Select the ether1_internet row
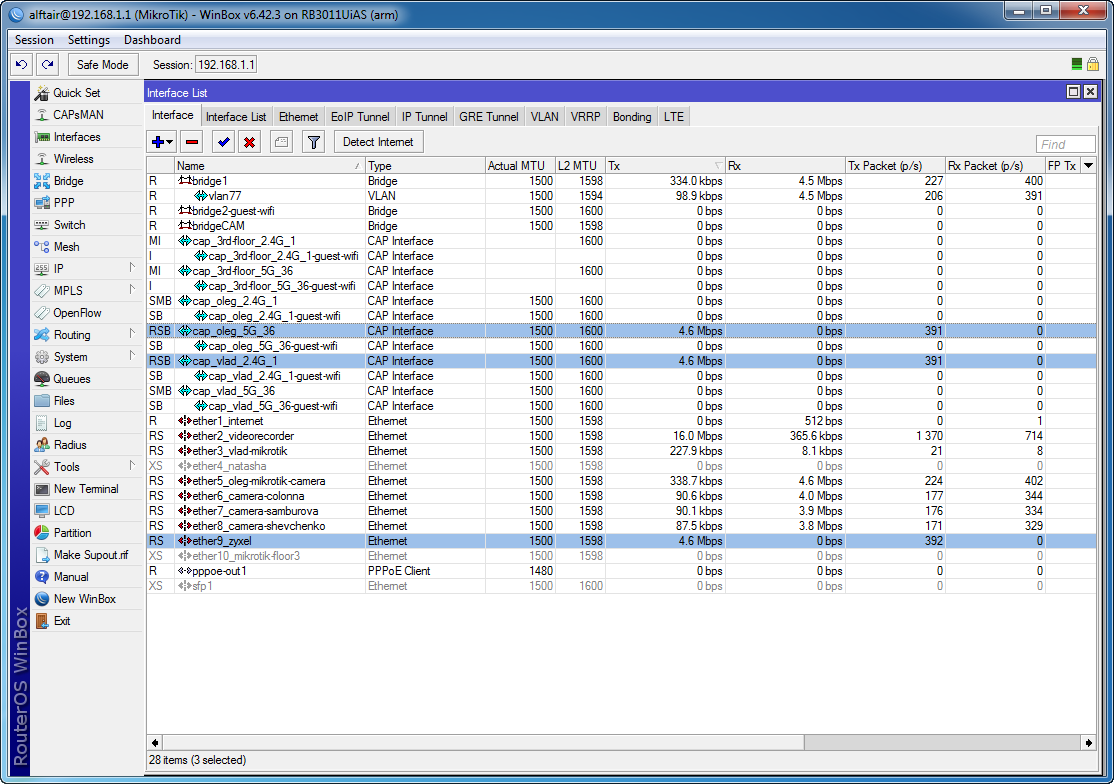 click(621, 421)
